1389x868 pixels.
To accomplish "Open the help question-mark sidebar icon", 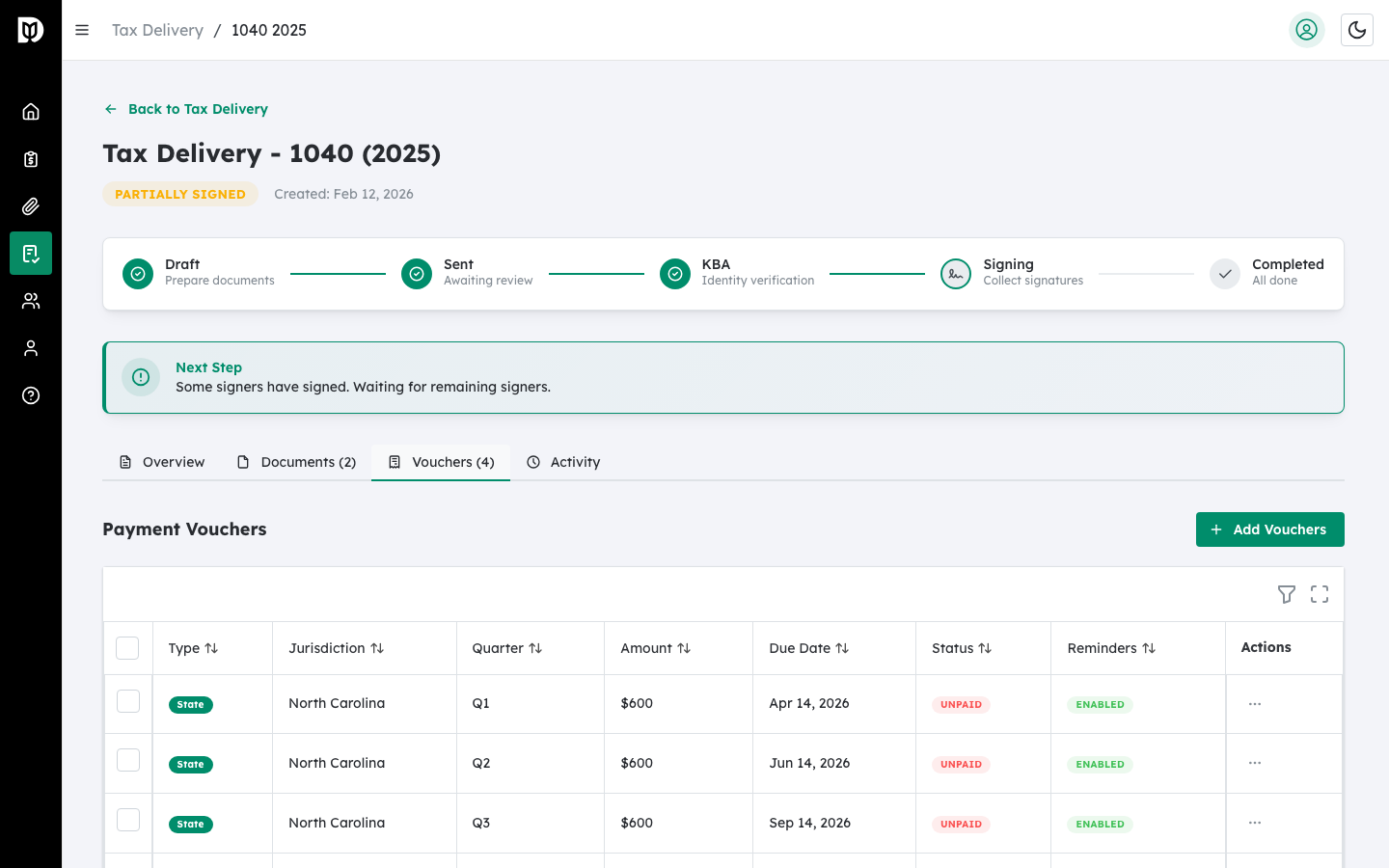I will point(31,395).
